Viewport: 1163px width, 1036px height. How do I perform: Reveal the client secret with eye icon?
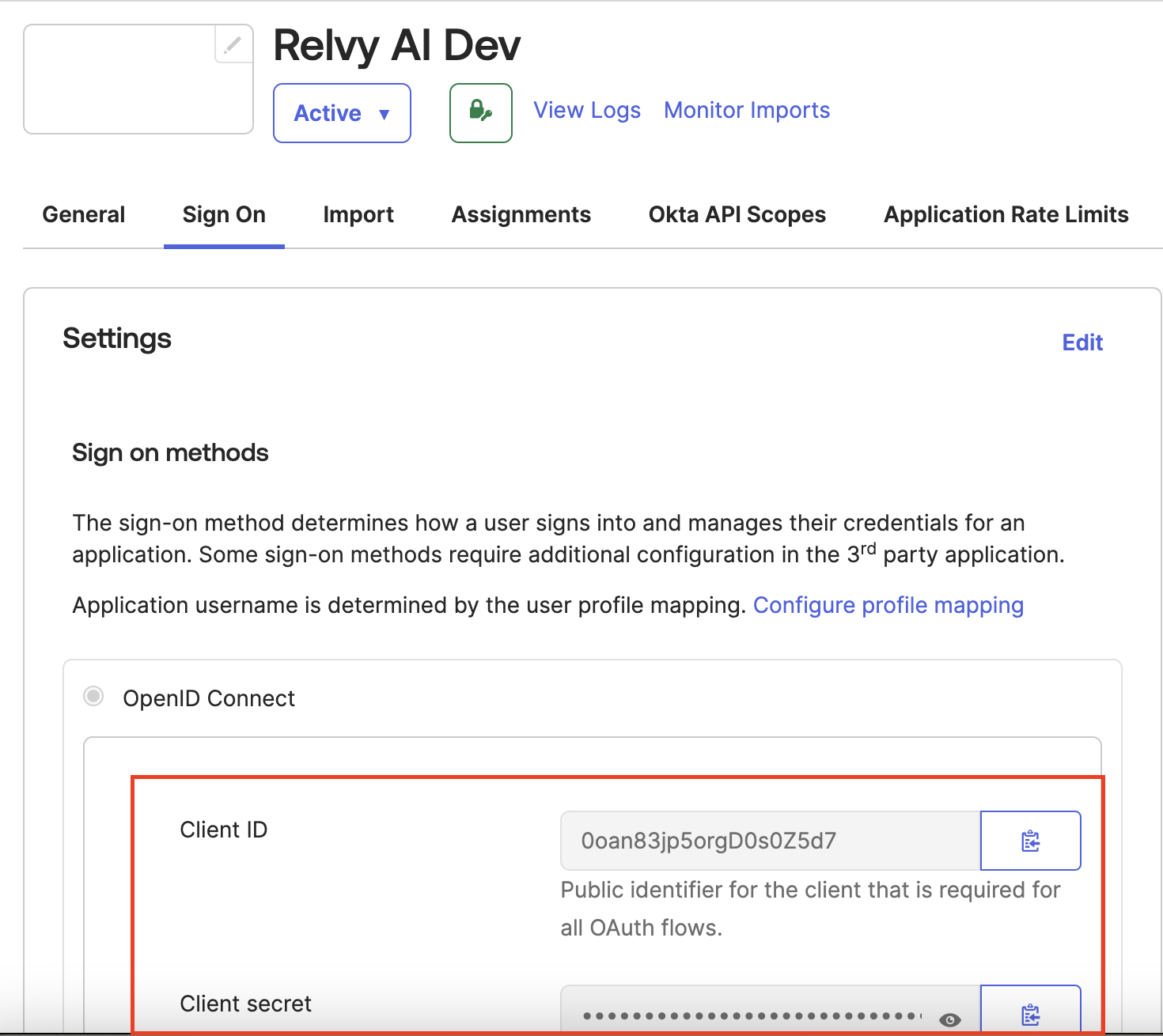point(950,1019)
